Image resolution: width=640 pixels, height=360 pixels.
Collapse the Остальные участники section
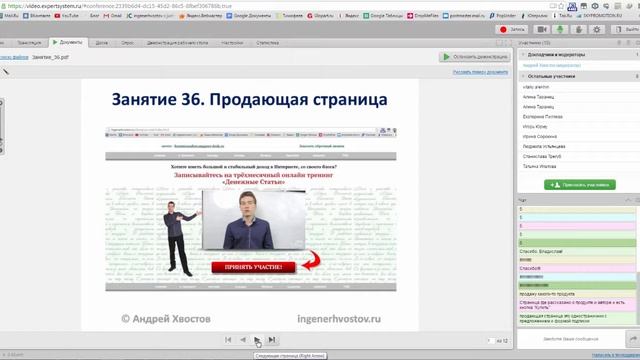point(523,76)
